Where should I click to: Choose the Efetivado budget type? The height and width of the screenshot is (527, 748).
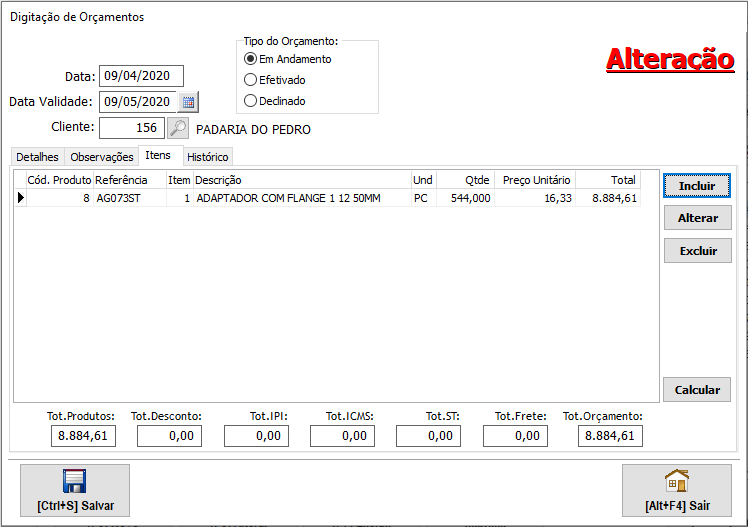pos(251,80)
